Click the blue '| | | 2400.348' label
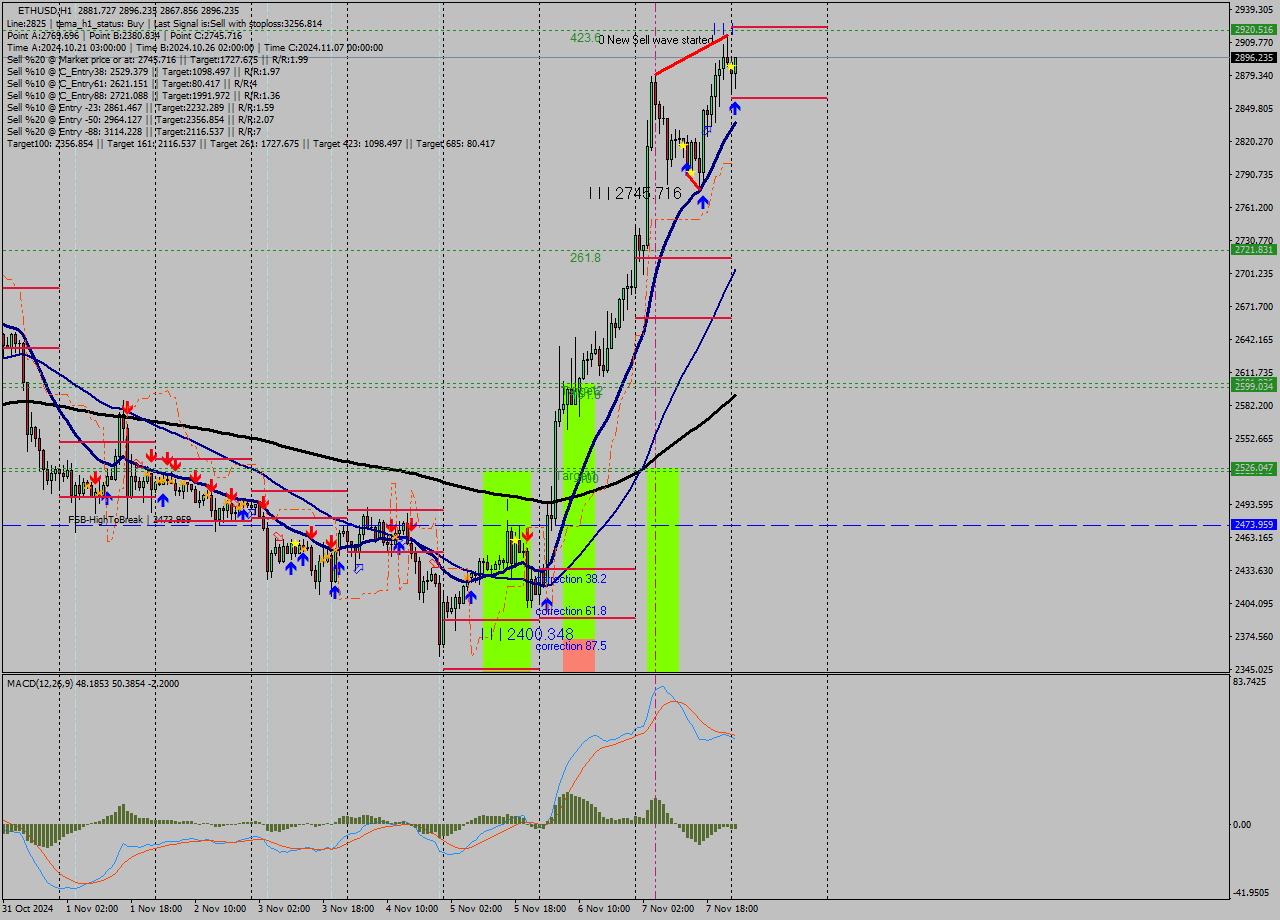 click(x=527, y=634)
